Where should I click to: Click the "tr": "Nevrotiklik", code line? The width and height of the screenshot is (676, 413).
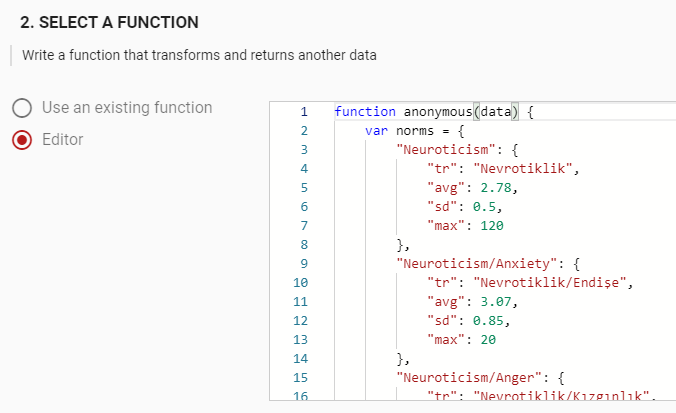click(x=503, y=169)
